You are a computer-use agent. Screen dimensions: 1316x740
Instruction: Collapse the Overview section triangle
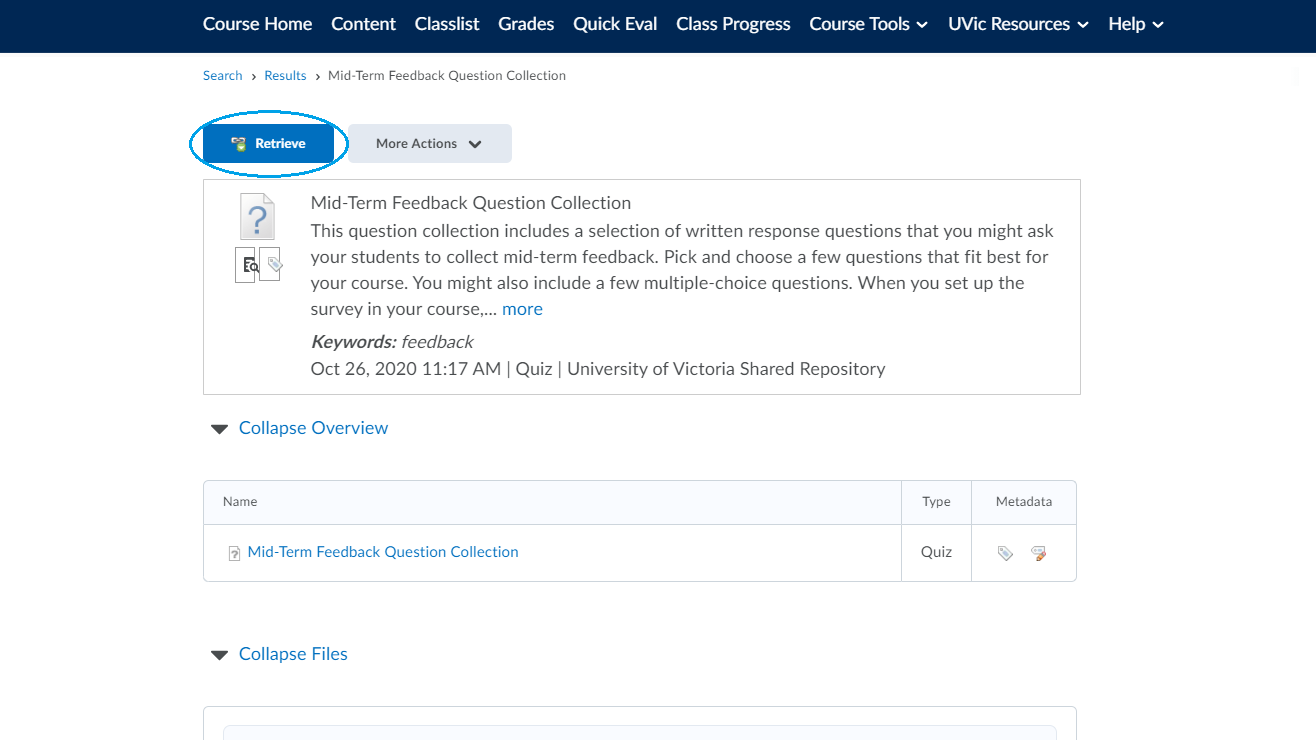(219, 429)
